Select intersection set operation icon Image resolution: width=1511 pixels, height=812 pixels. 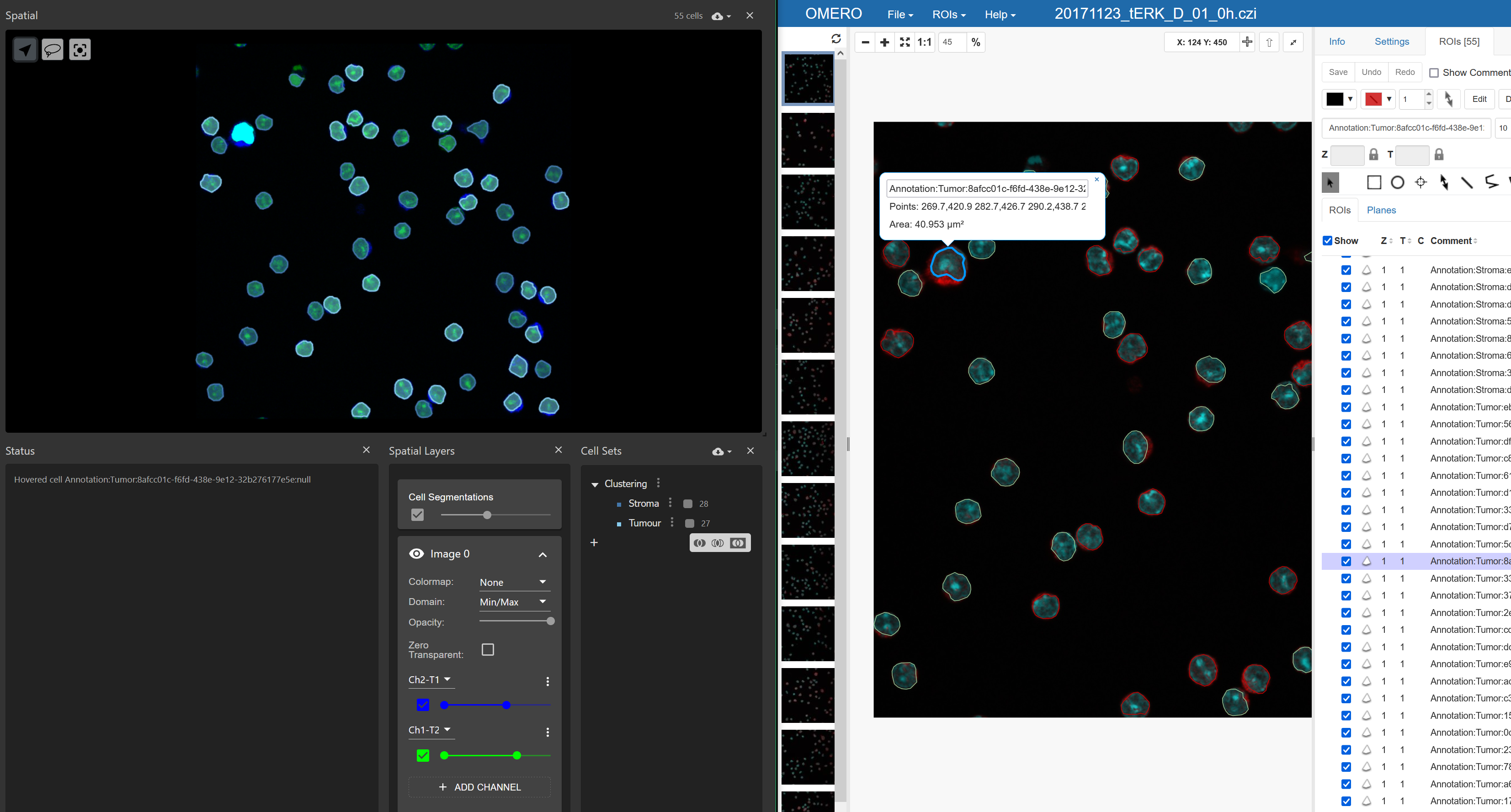click(x=718, y=543)
